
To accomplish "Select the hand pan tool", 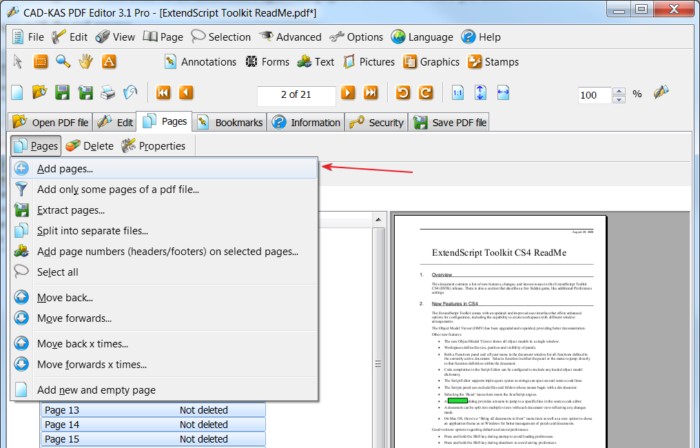I will pos(85,61).
